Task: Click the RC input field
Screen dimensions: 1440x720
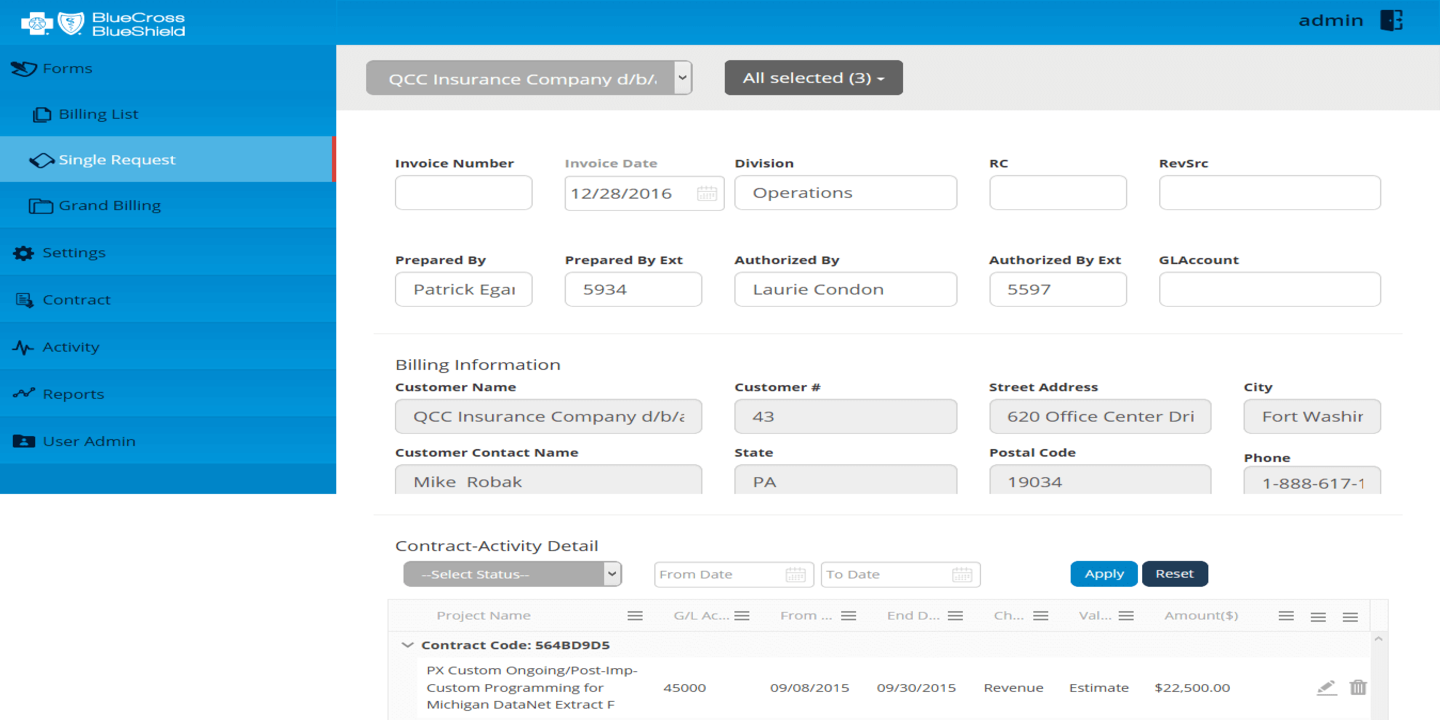Action: click(1058, 193)
